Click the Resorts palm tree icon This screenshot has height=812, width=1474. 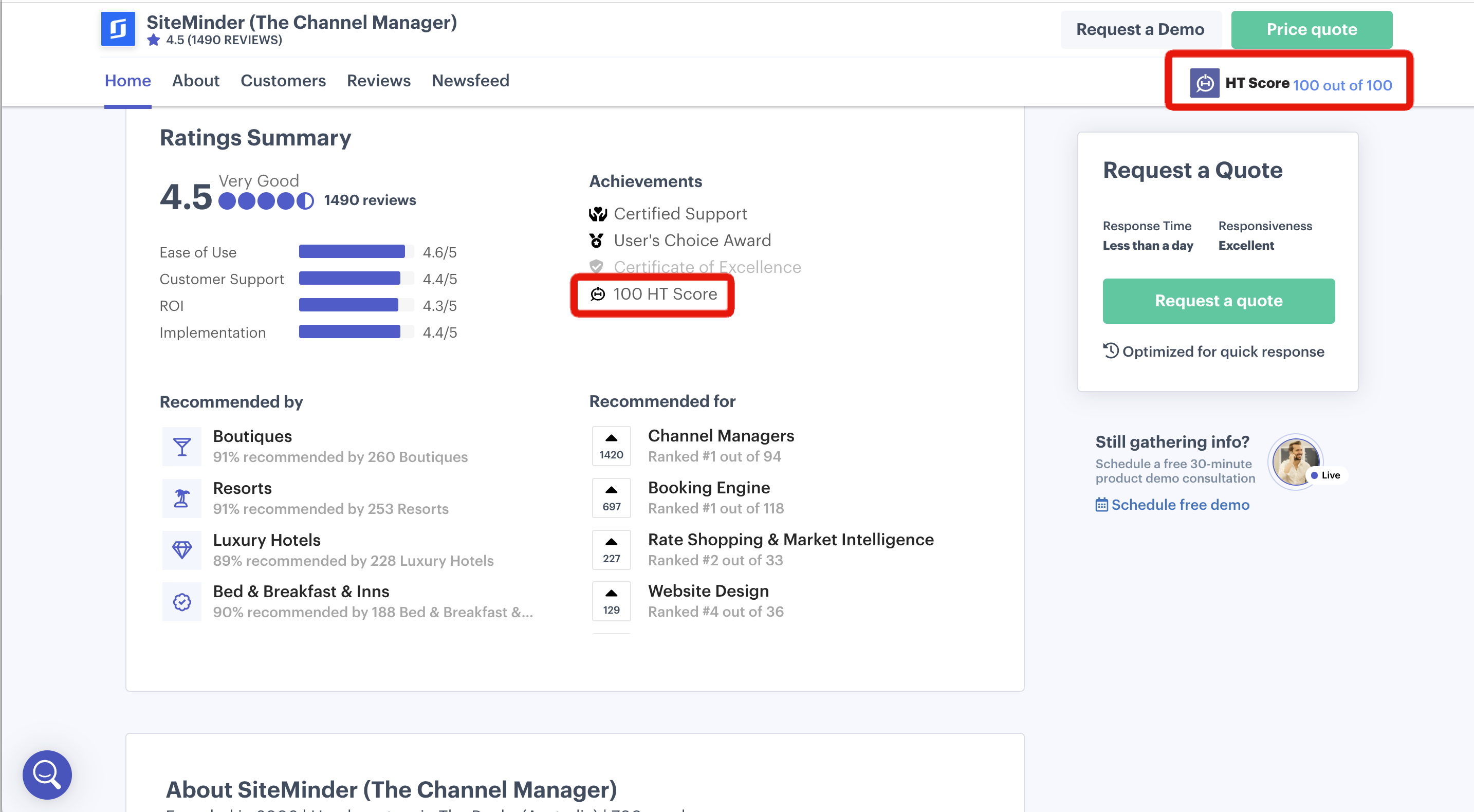pos(182,498)
